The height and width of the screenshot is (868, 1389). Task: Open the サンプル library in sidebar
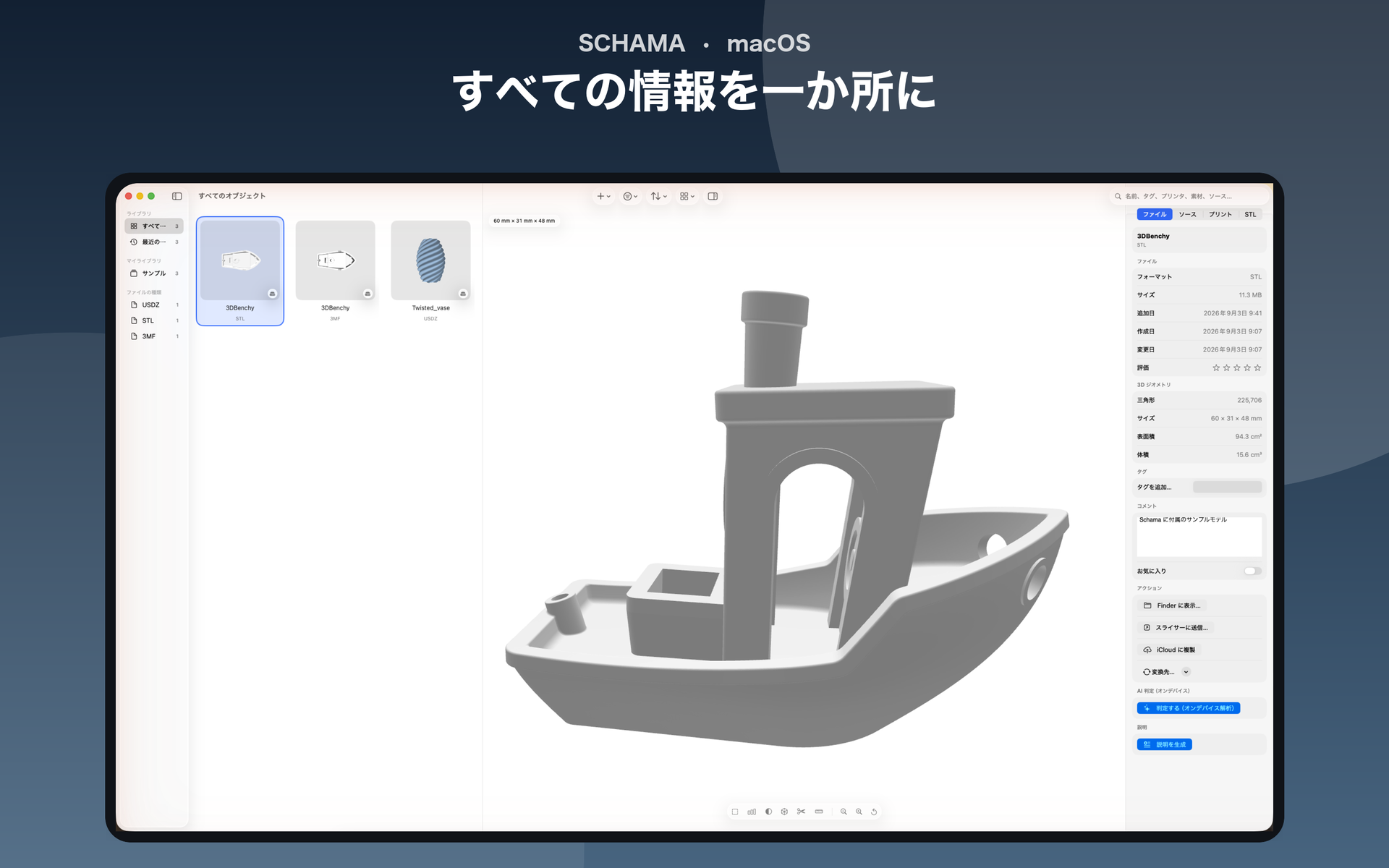(154, 273)
